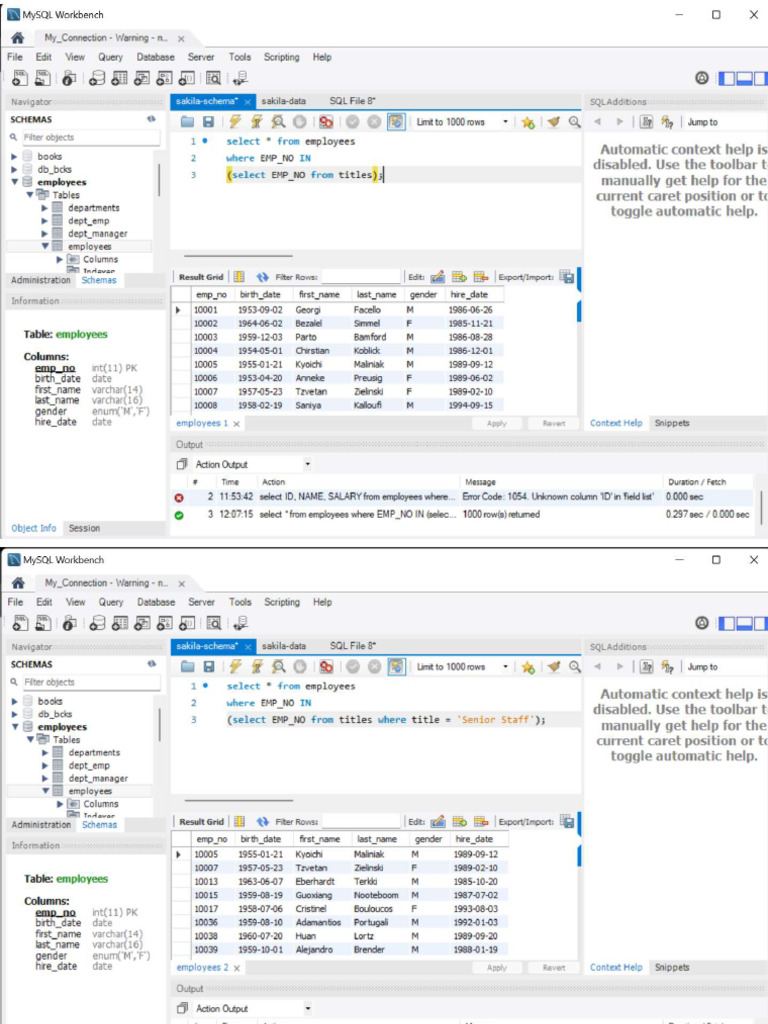This screenshot has height=1024, width=768.
Task: Delete selected rows icon in top result grid
Action: (481, 277)
